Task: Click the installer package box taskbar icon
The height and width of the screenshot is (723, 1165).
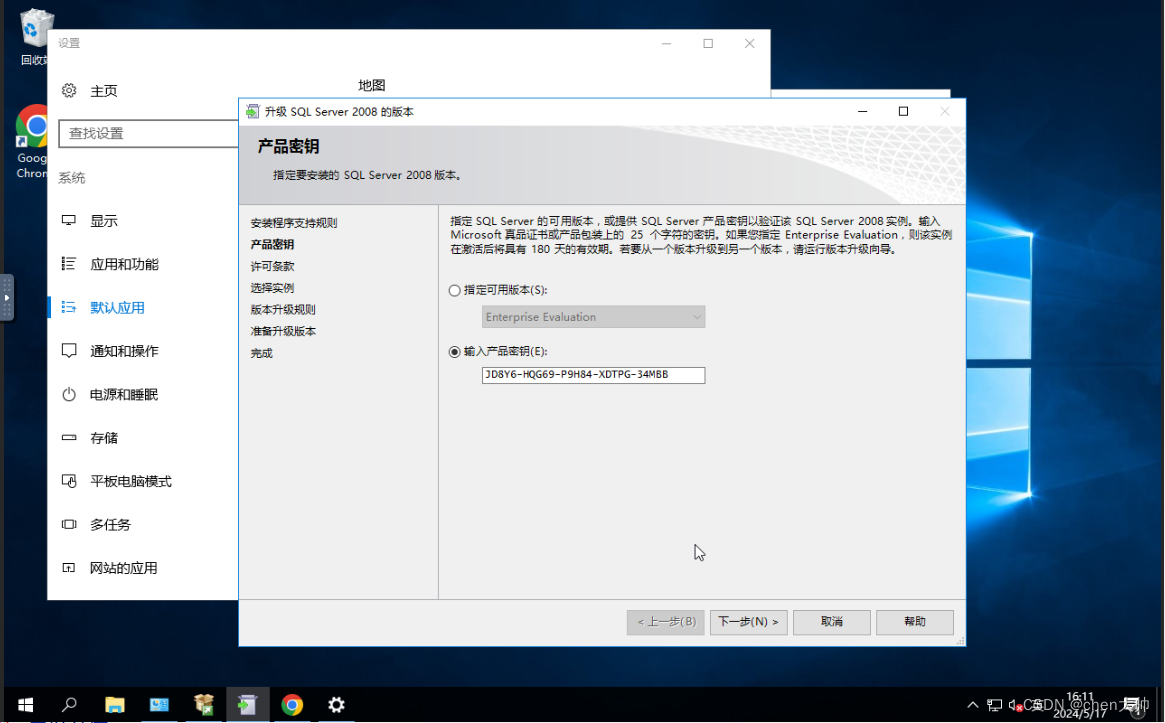Action: coord(204,705)
